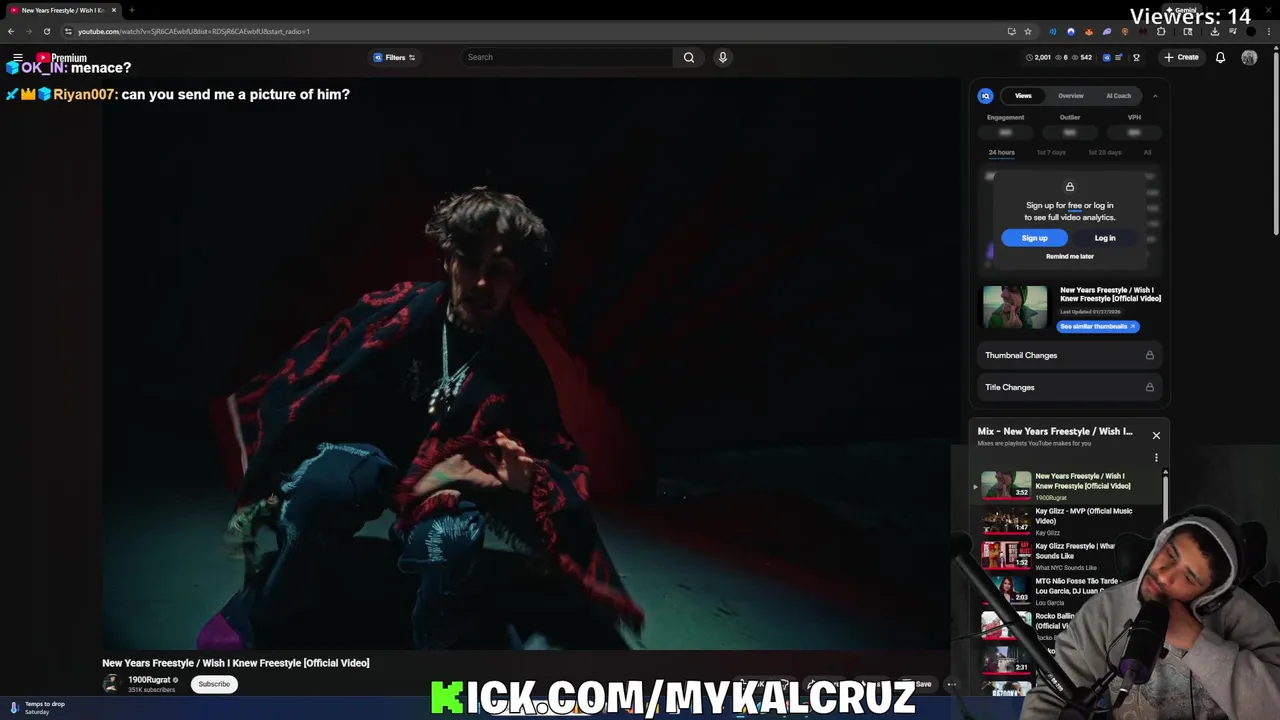Viewport: 1280px width, 720px height.
Task: Click the magnifier search button
Action: point(689,57)
